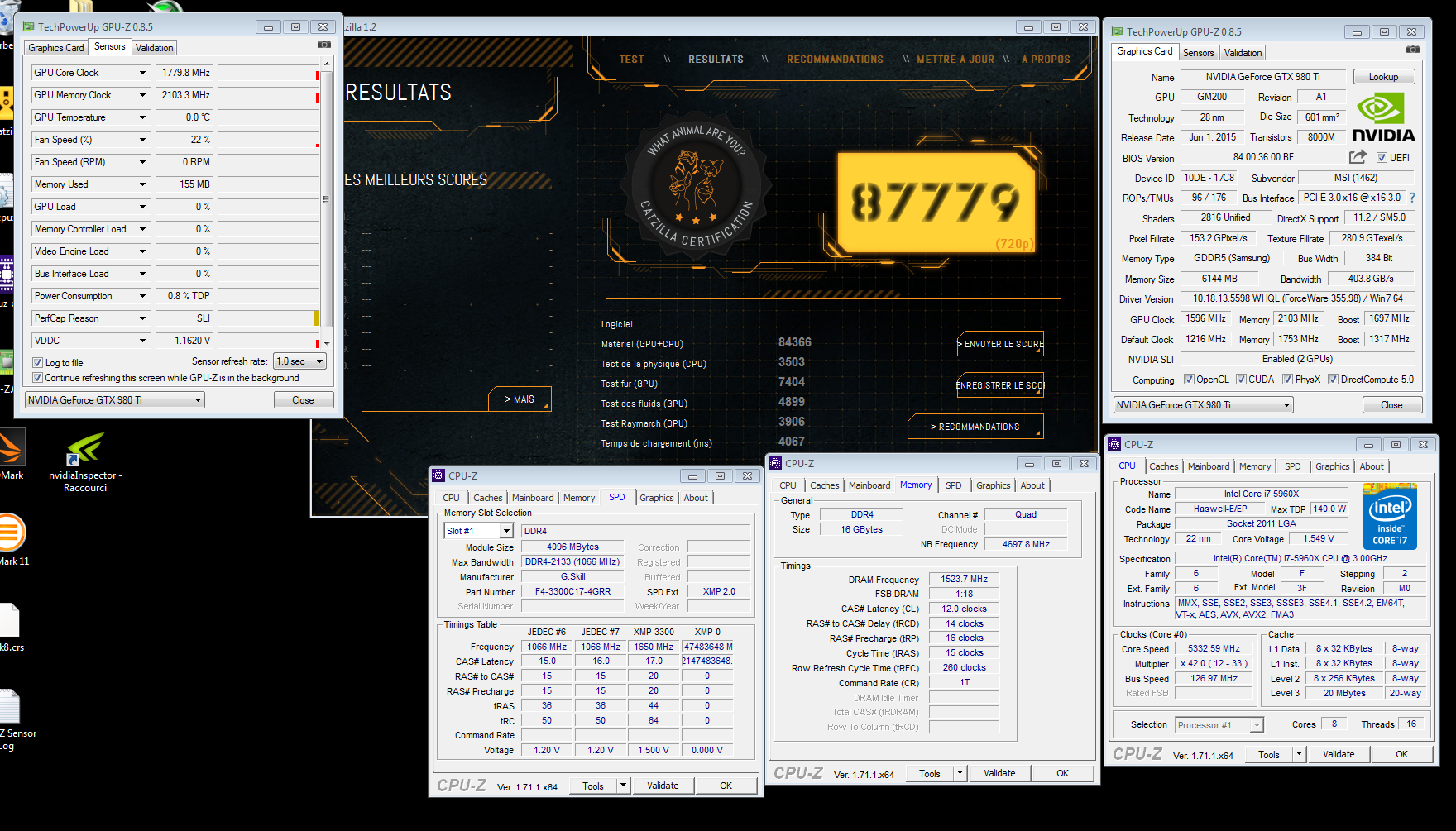Click the 87779 score display
This screenshot has width=1456, height=831.
[x=936, y=203]
